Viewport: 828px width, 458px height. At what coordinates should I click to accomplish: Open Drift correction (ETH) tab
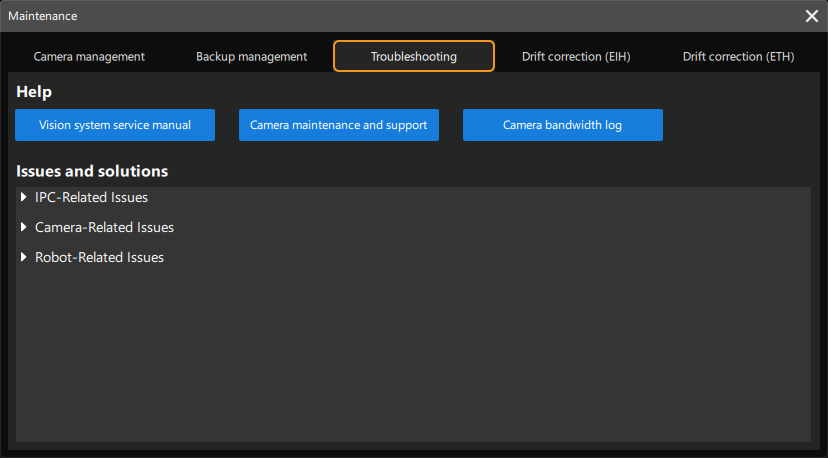[738, 57]
